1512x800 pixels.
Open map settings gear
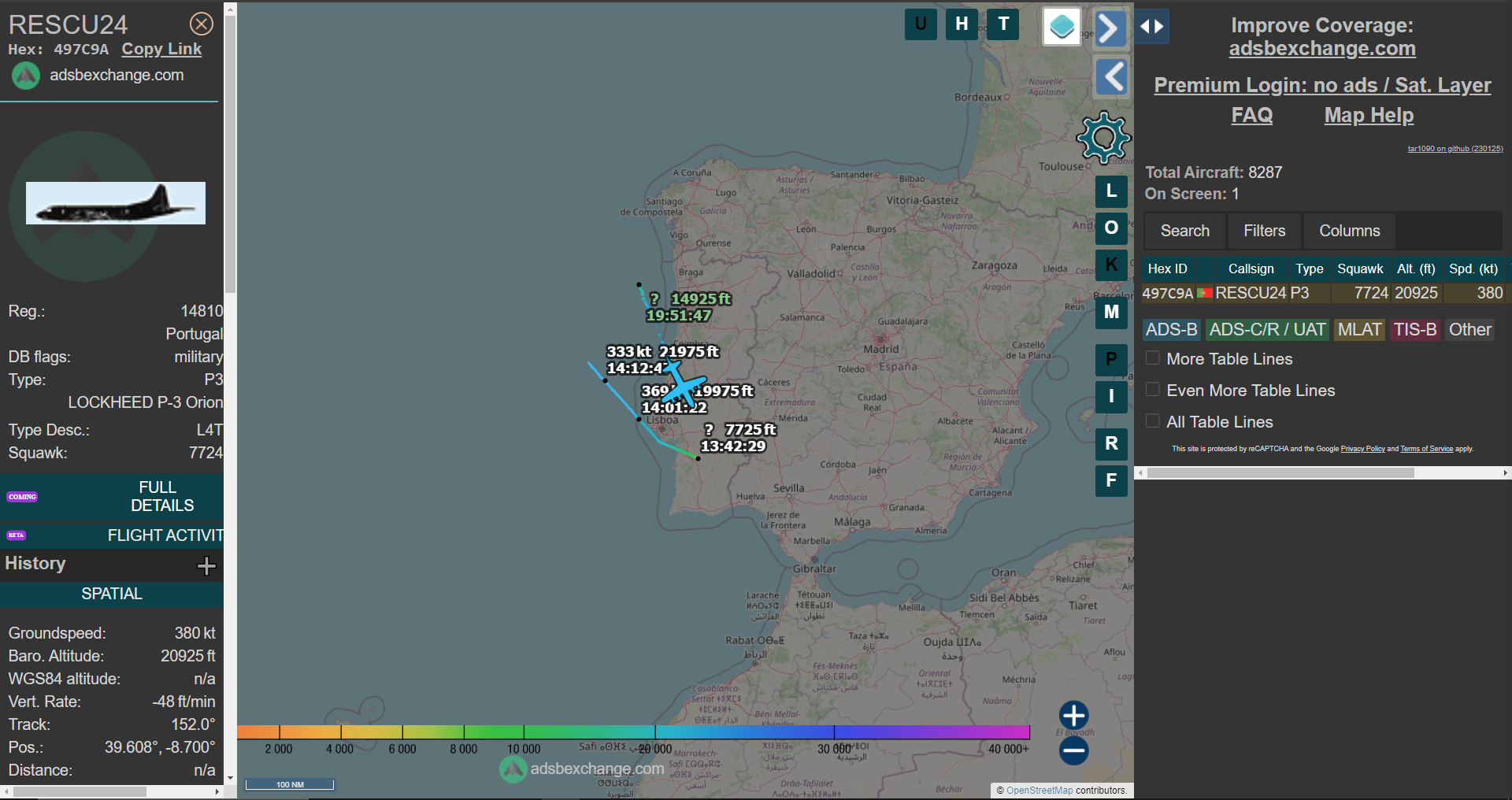point(1104,138)
